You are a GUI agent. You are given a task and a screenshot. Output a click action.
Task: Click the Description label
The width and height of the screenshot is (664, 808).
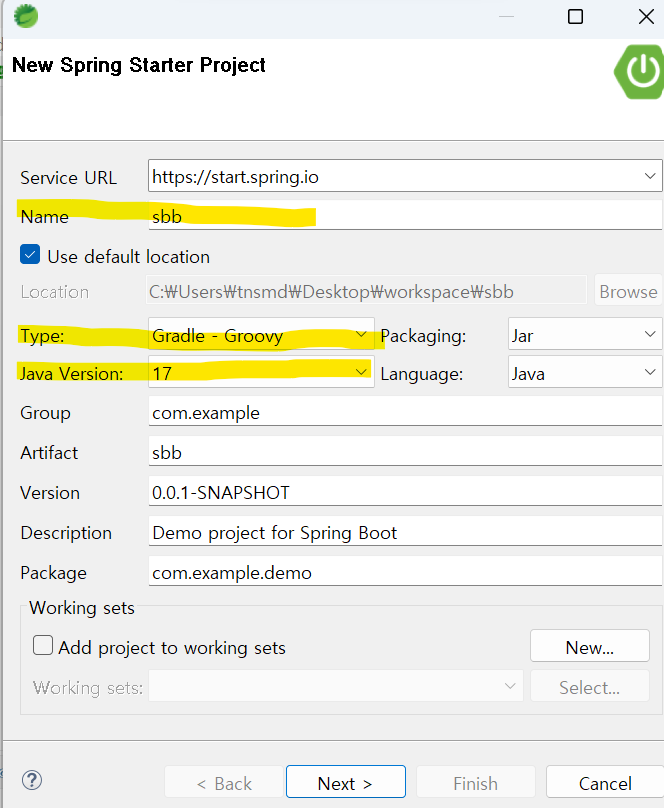[x=66, y=532]
